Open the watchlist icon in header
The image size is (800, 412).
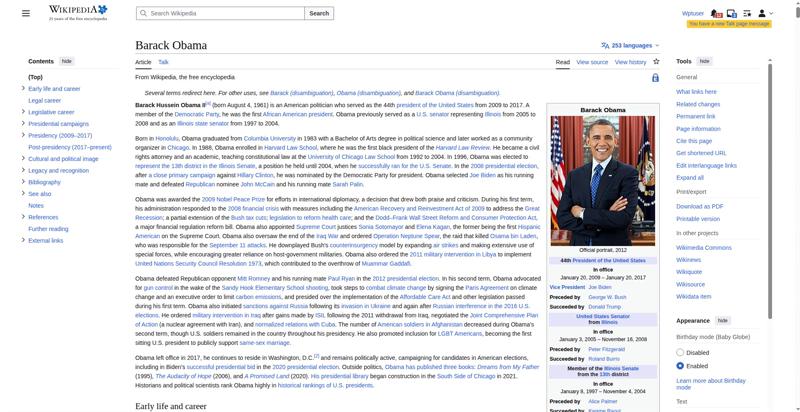747,13
